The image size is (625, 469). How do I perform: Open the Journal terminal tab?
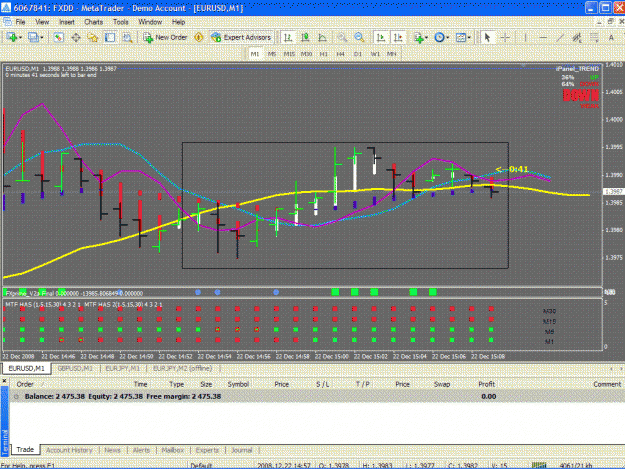tap(242, 450)
